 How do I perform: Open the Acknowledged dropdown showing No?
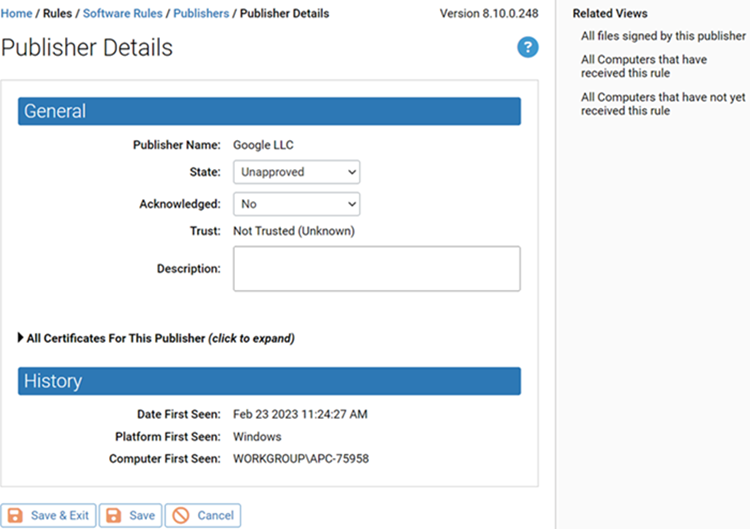pyautogui.click(x=297, y=204)
